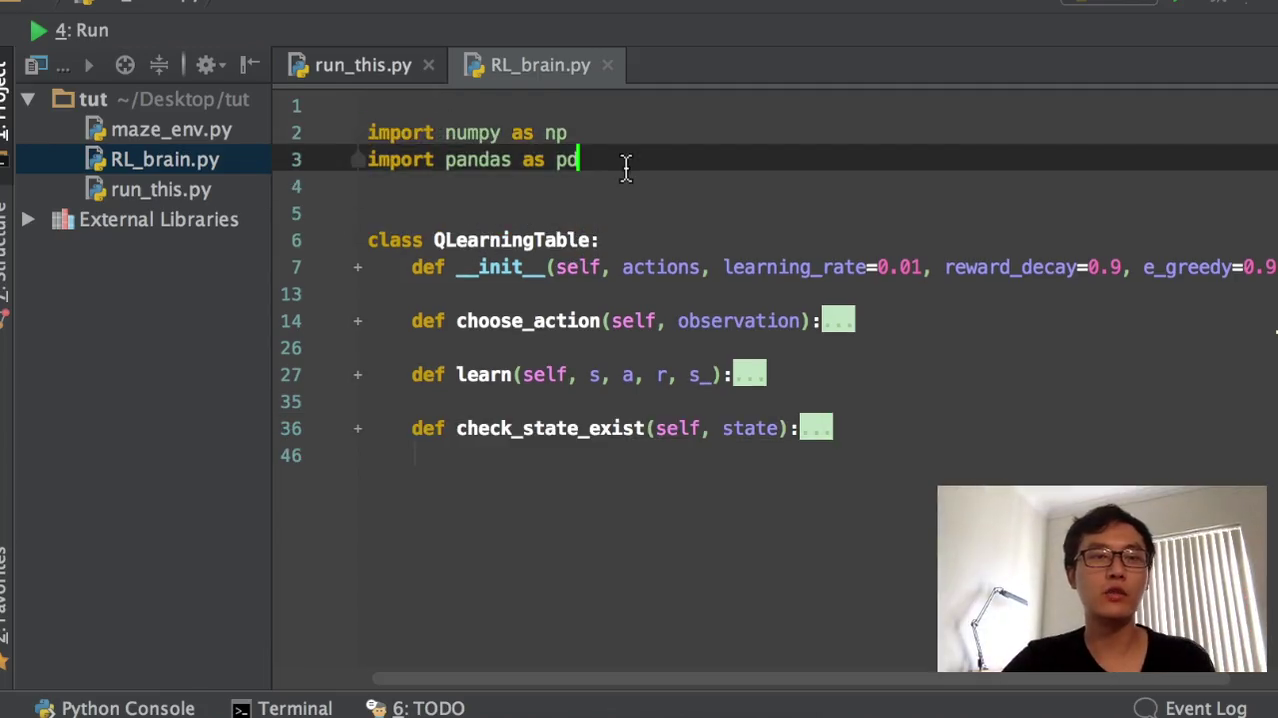The image size is (1278, 718).
Task: Click the reward_decay=0.9 parameter
Action: point(1033,267)
